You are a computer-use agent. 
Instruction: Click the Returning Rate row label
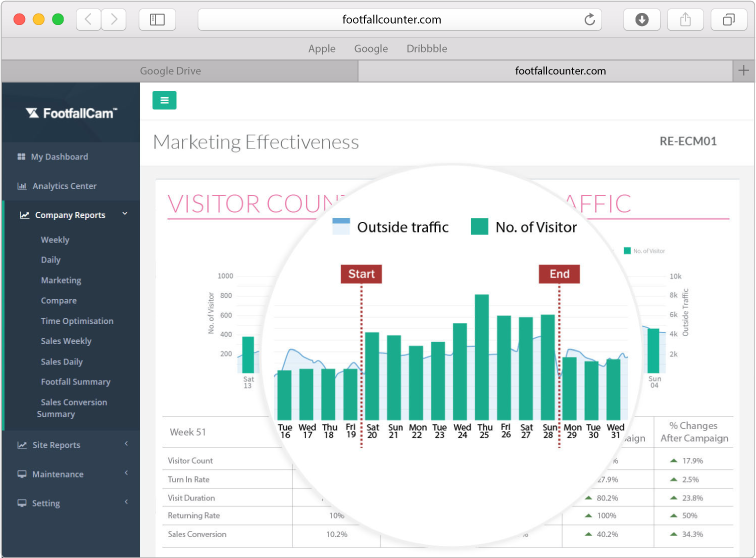click(x=194, y=516)
